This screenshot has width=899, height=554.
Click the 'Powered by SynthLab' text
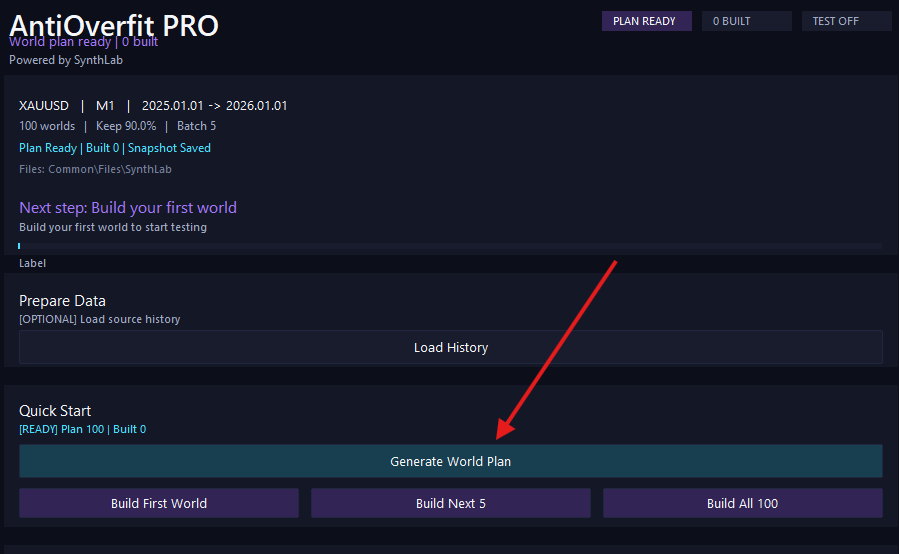(66, 60)
